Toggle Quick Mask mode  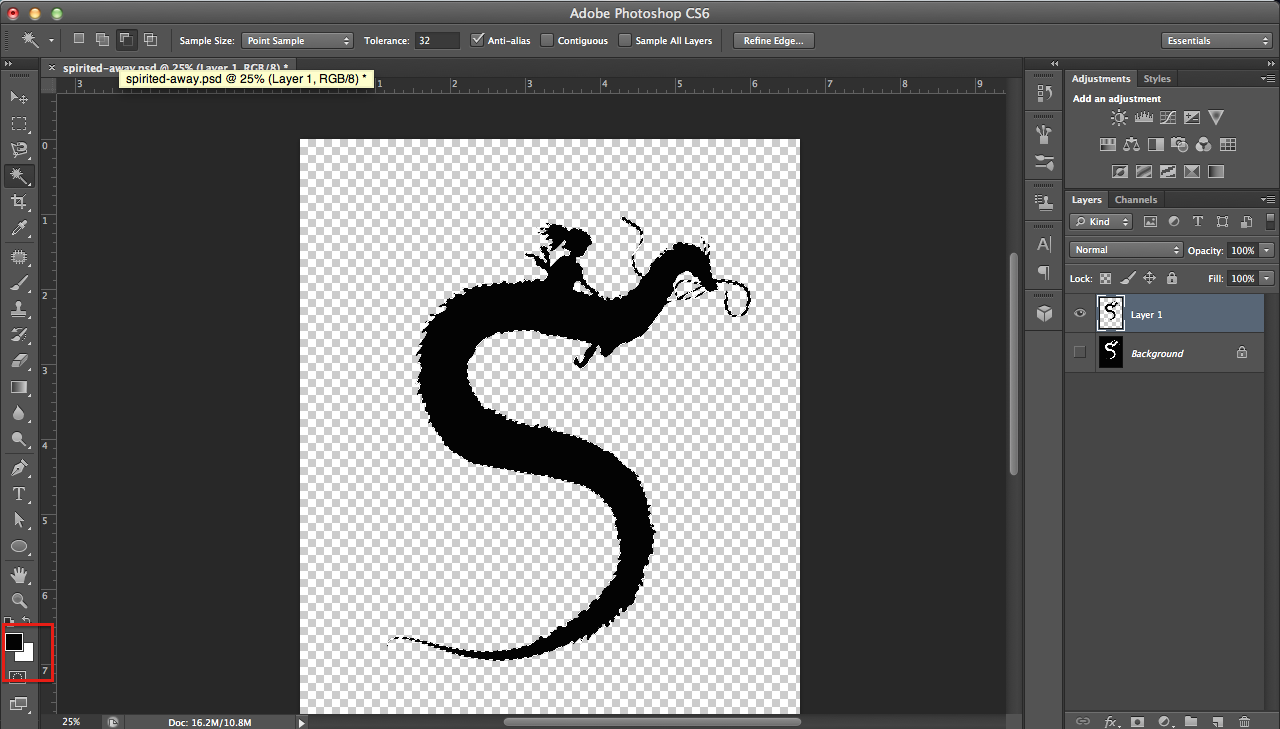point(18,677)
